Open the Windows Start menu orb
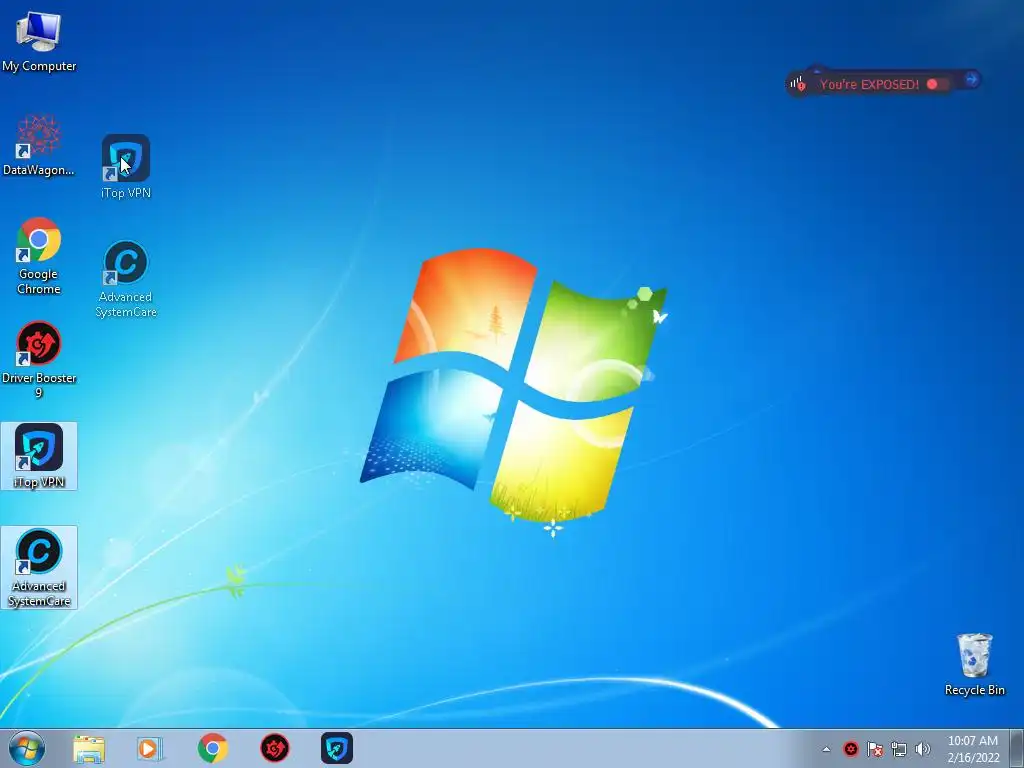Screen dimensions: 1024x768 tap(26, 748)
